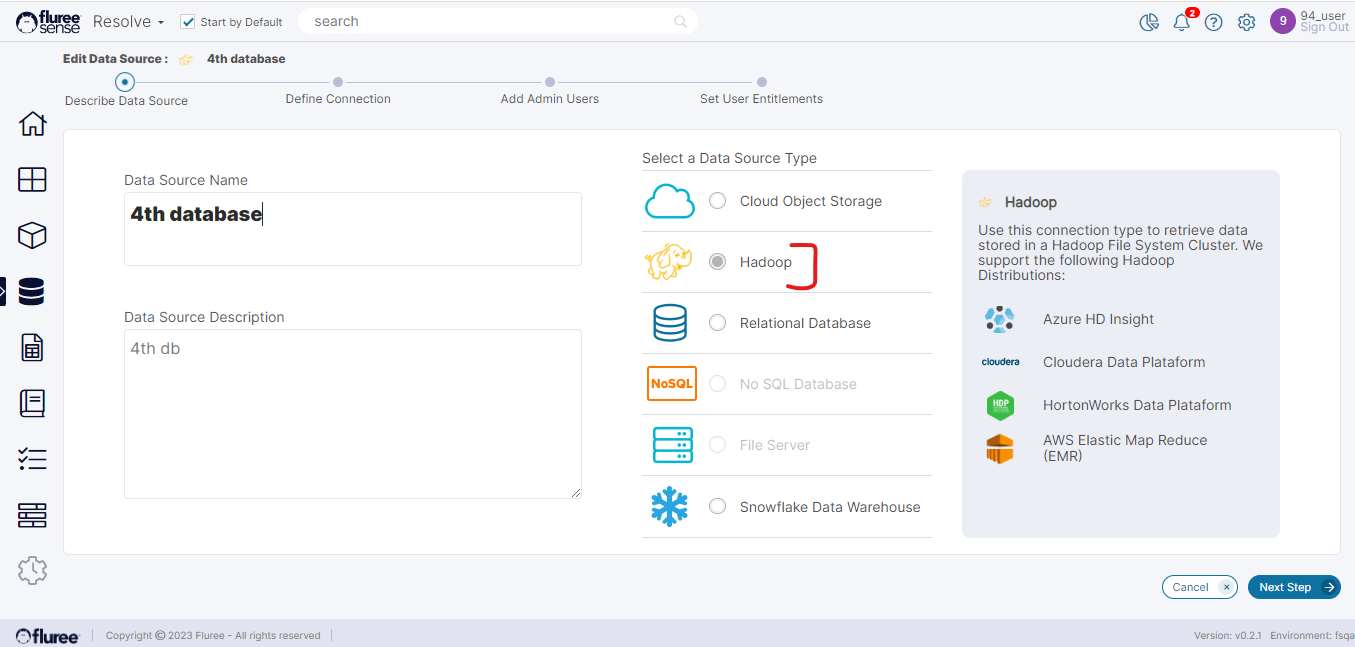This screenshot has height=647, width=1355.
Task: Open the cube sidebar icon
Action: (x=33, y=236)
